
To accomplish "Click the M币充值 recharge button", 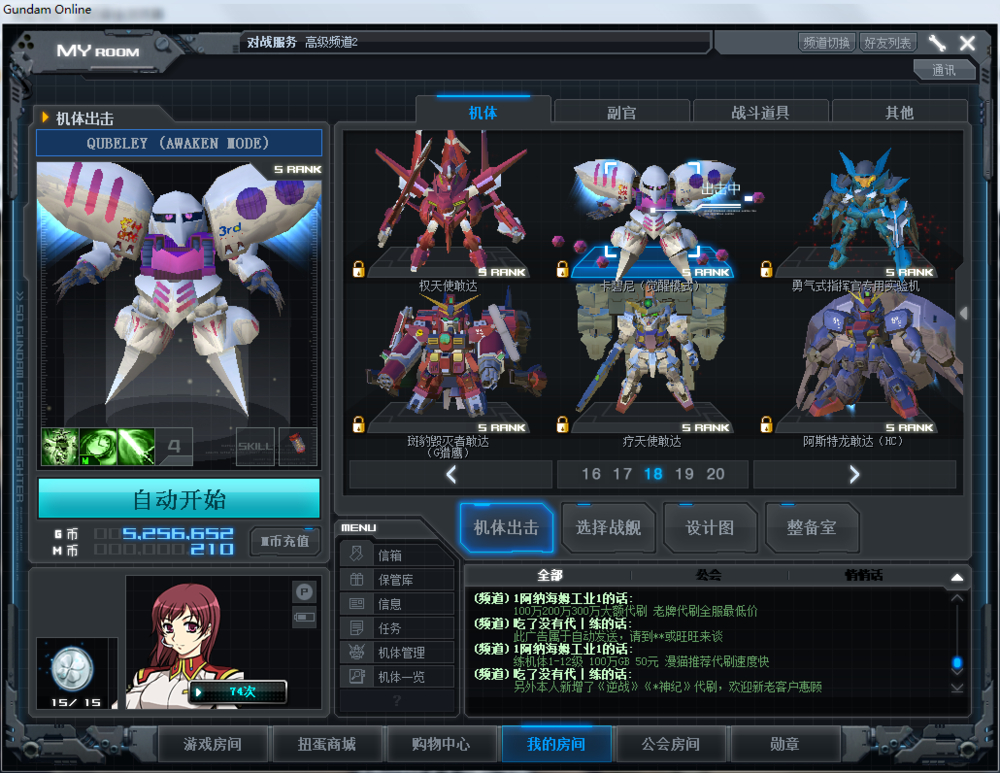I will (x=284, y=541).
